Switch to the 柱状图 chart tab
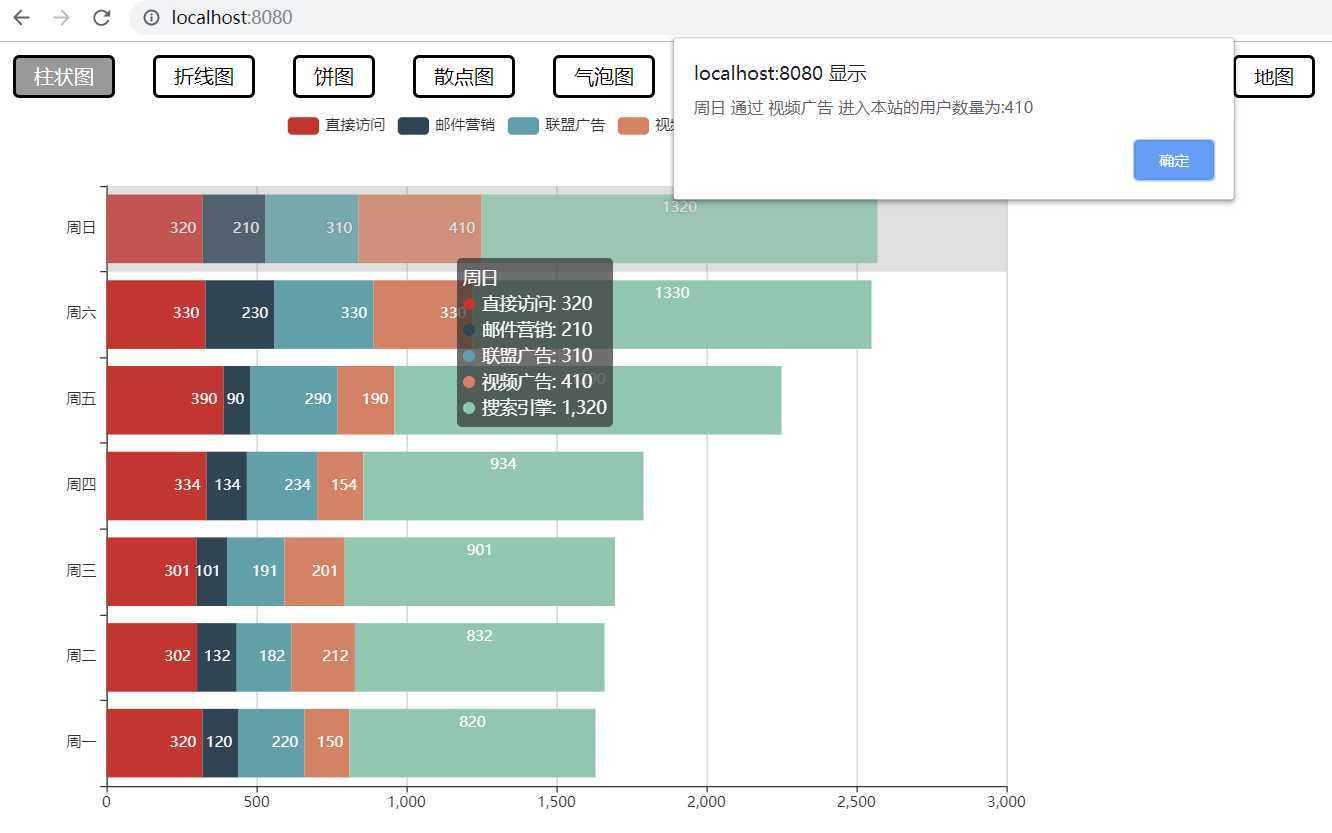The image size is (1332, 833). click(x=64, y=77)
